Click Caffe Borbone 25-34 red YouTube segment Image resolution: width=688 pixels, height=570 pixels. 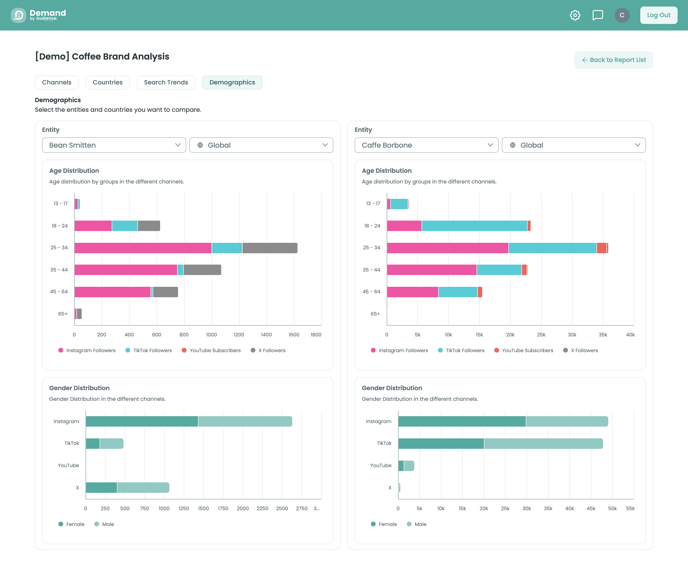[602, 248]
